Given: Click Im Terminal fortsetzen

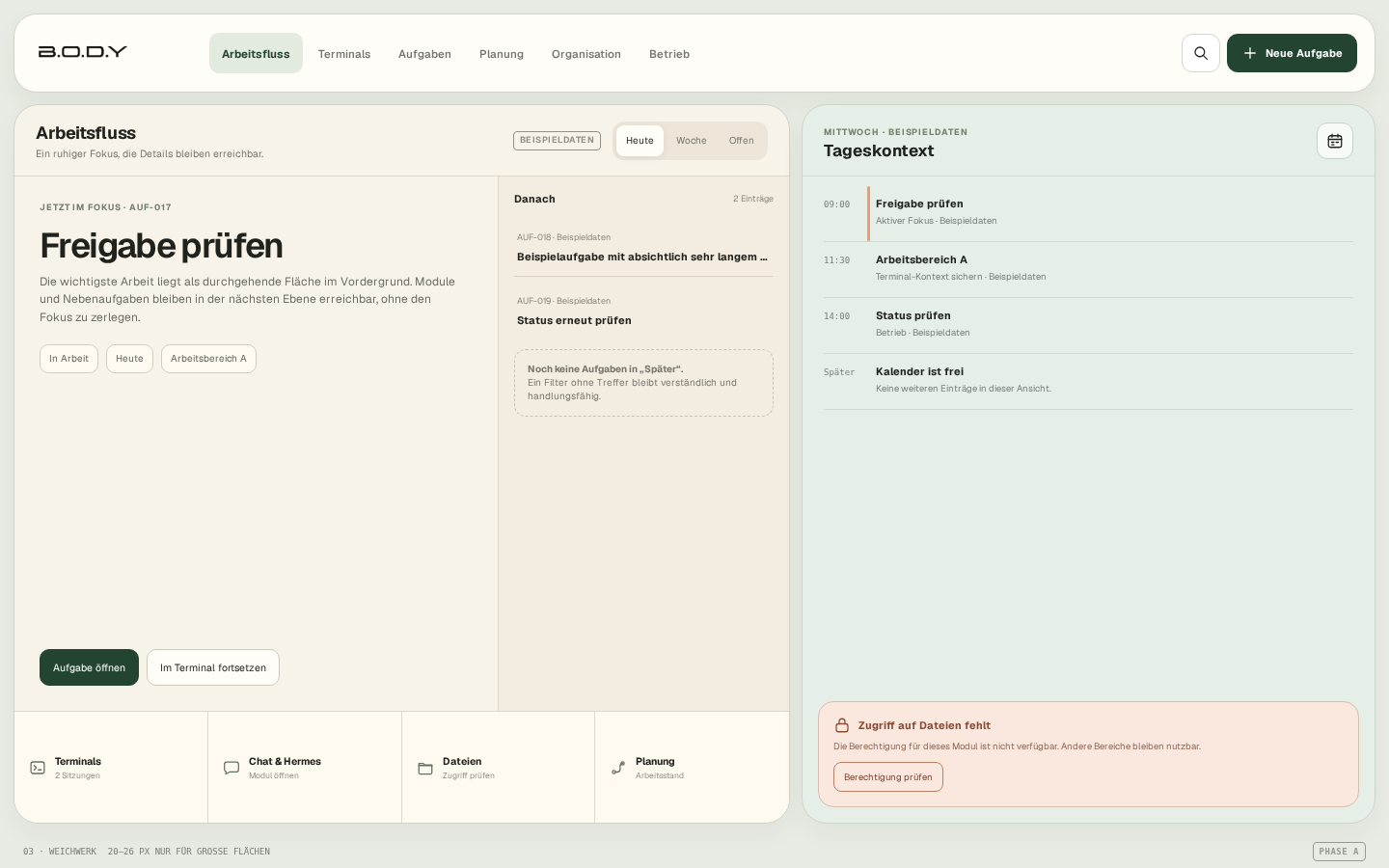Looking at the screenshot, I should (x=213, y=667).
